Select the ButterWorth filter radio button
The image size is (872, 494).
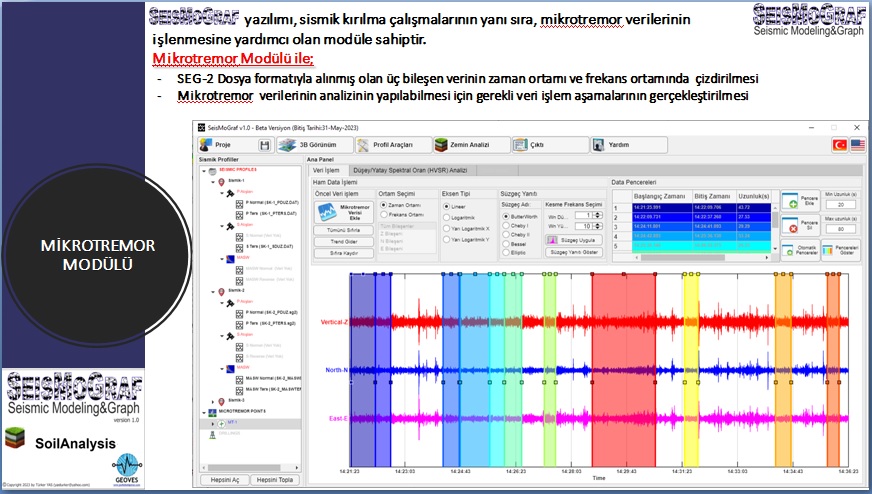point(506,216)
